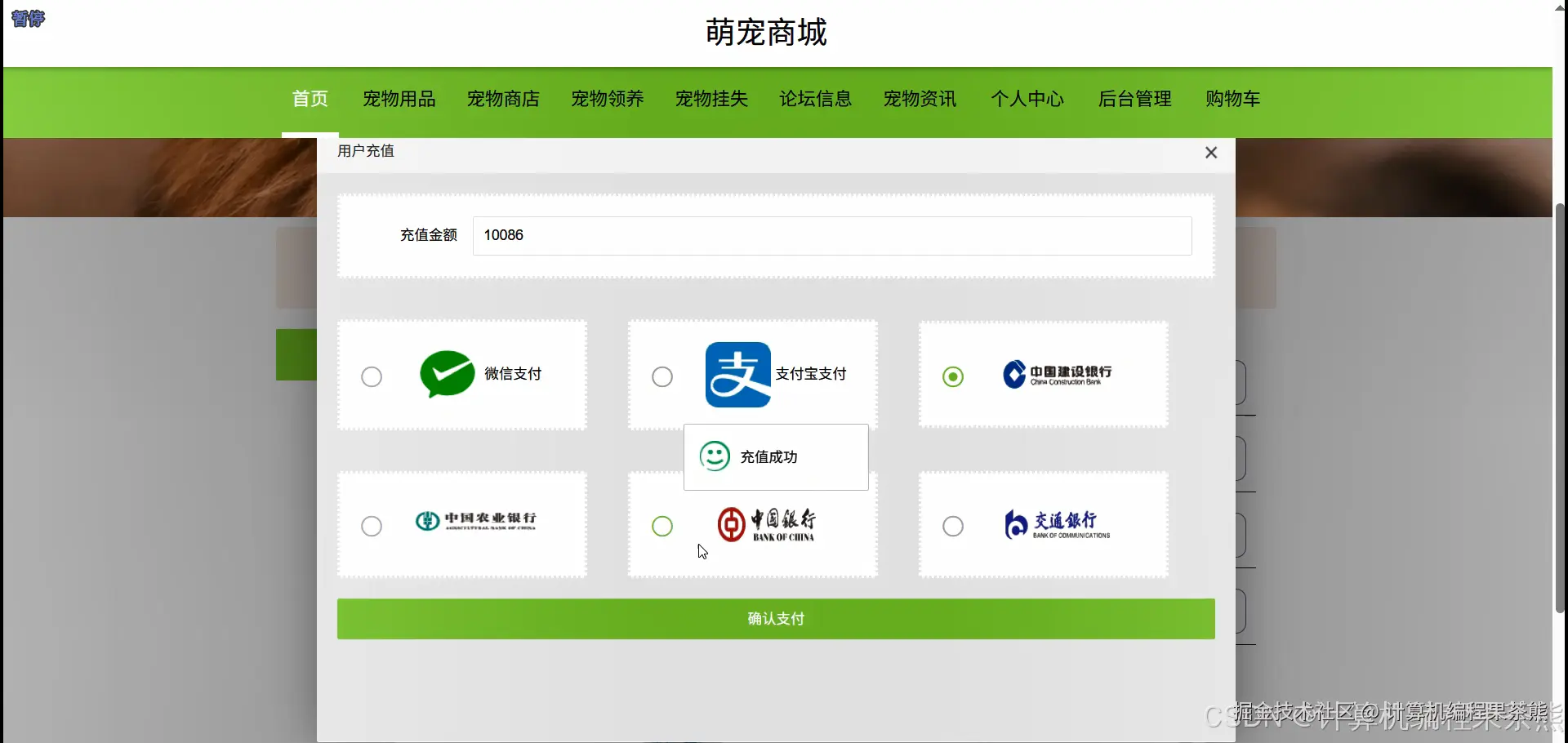This screenshot has width=1568, height=743.
Task: Select the China Construction Bank radio button
Action: [x=953, y=376]
